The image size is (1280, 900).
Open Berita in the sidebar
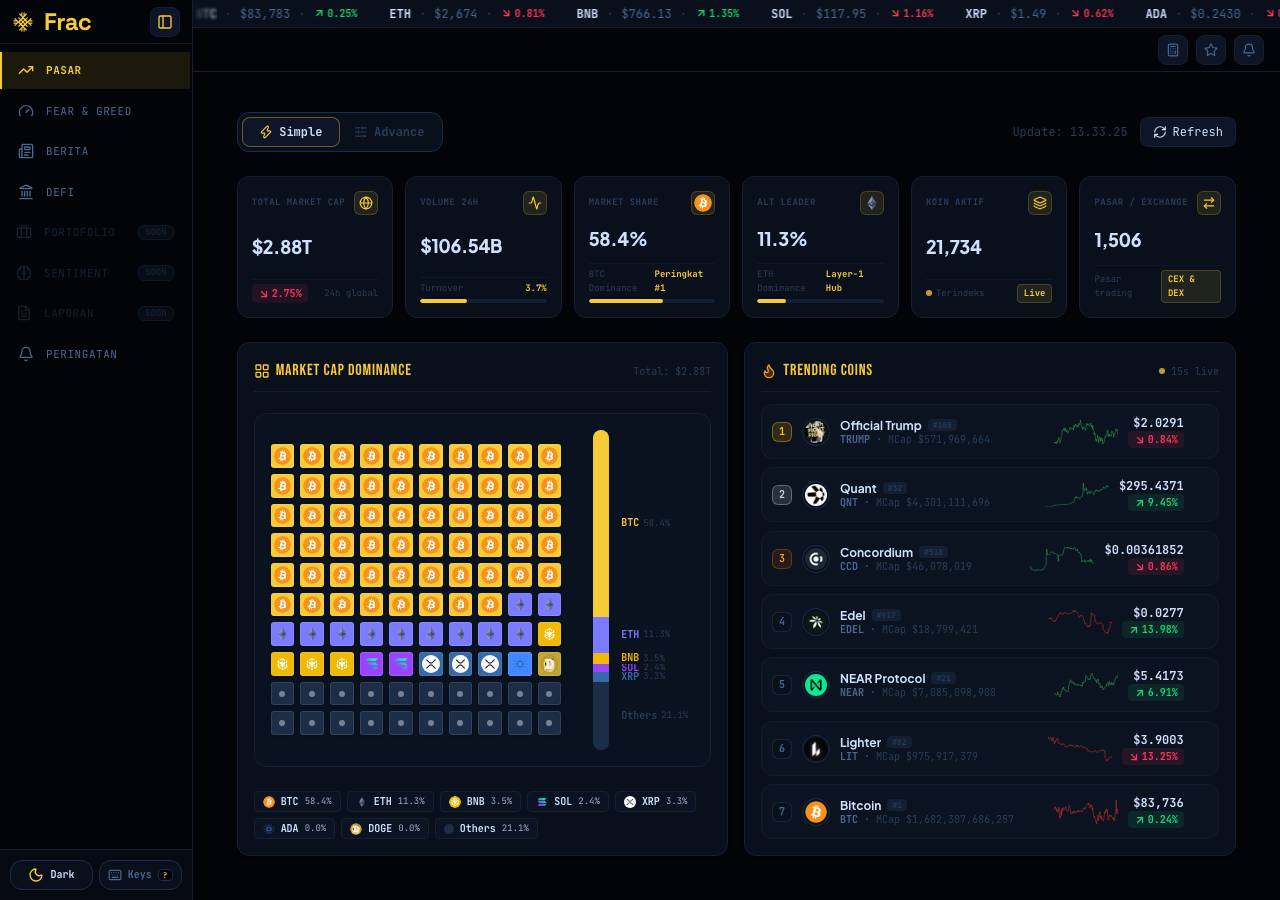pyautogui.click(x=95, y=151)
